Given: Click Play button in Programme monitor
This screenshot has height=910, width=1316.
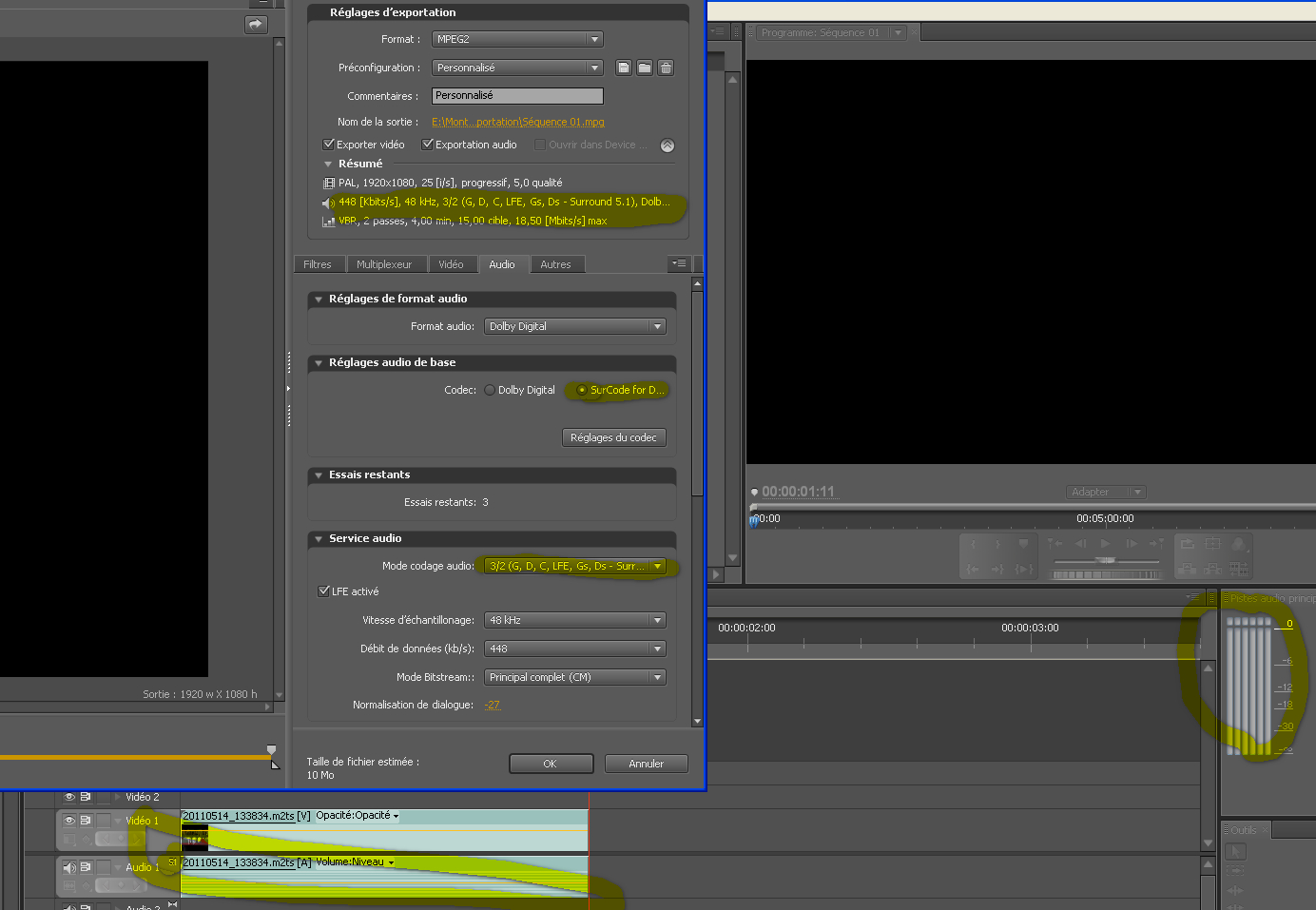Looking at the screenshot, I should pyautogui.click(x=1105, y=544).
